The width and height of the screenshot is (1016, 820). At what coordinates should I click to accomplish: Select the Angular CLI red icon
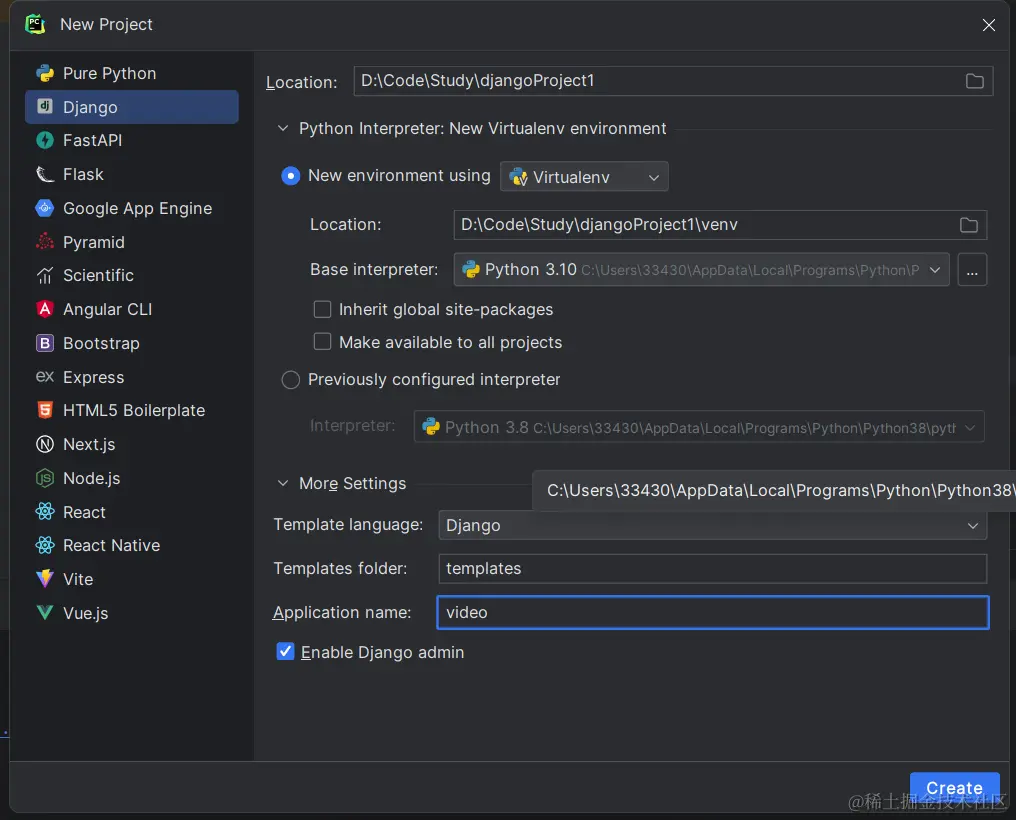coord(45,309)
